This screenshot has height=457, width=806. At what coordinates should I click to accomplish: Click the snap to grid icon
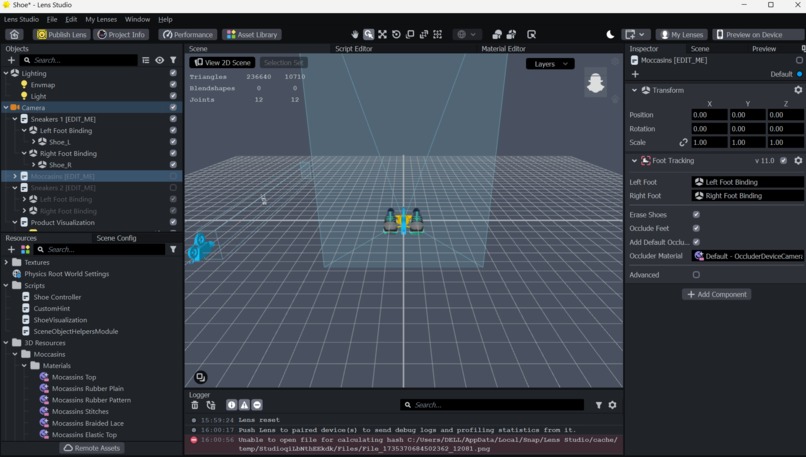pyautogui.click(x=437, y=34)
